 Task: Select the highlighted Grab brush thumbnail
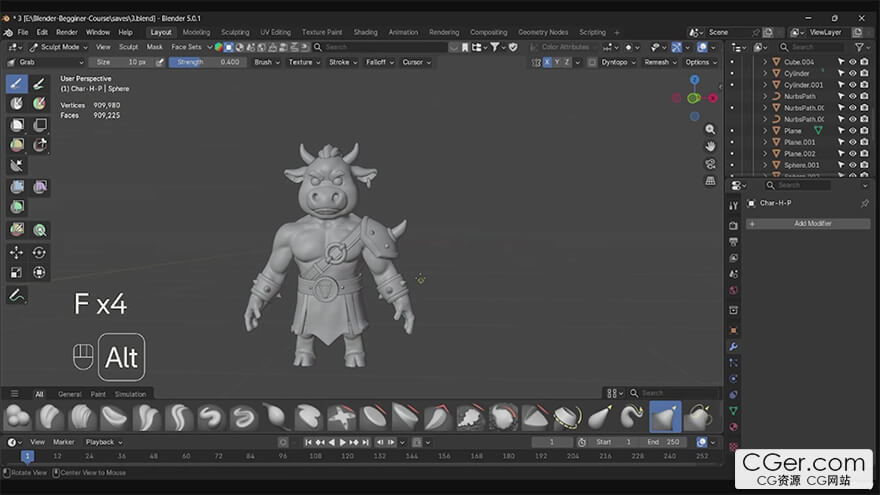(x=665, y=417)
